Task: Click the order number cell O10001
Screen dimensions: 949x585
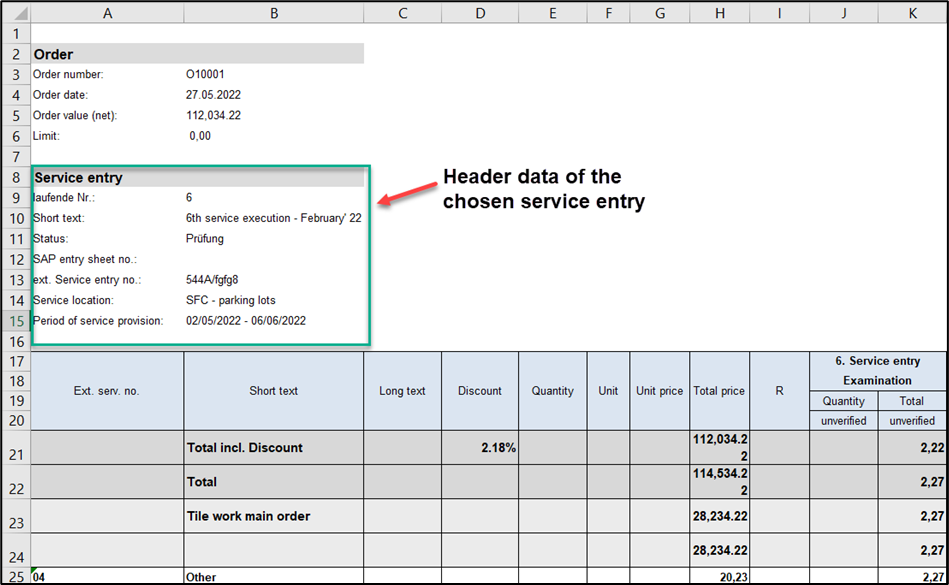Action: (x=205, y=74)
